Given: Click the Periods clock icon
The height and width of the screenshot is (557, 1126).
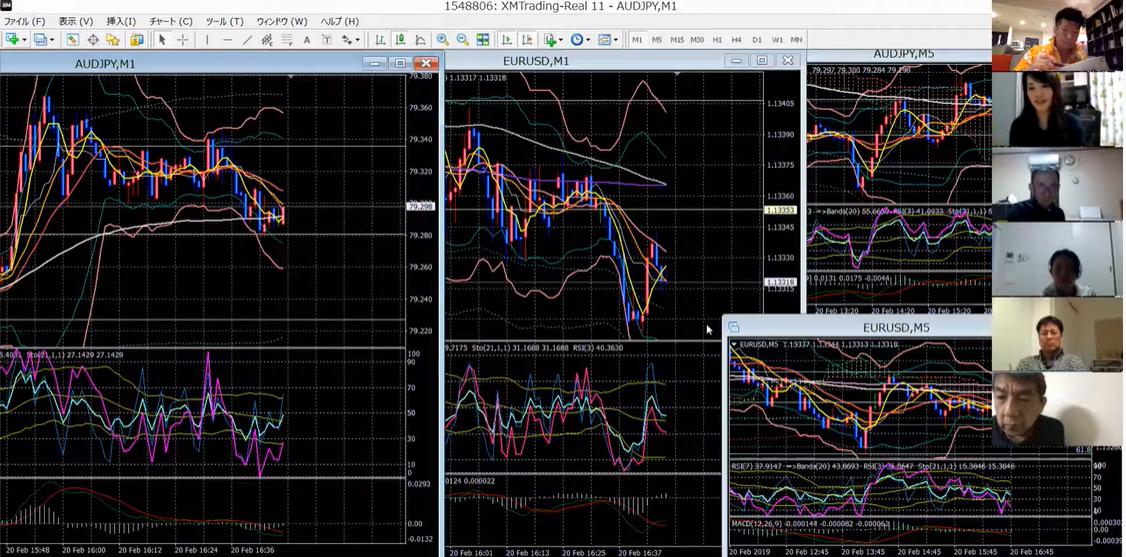Looking at the screenshot, I should coord(577,39).
